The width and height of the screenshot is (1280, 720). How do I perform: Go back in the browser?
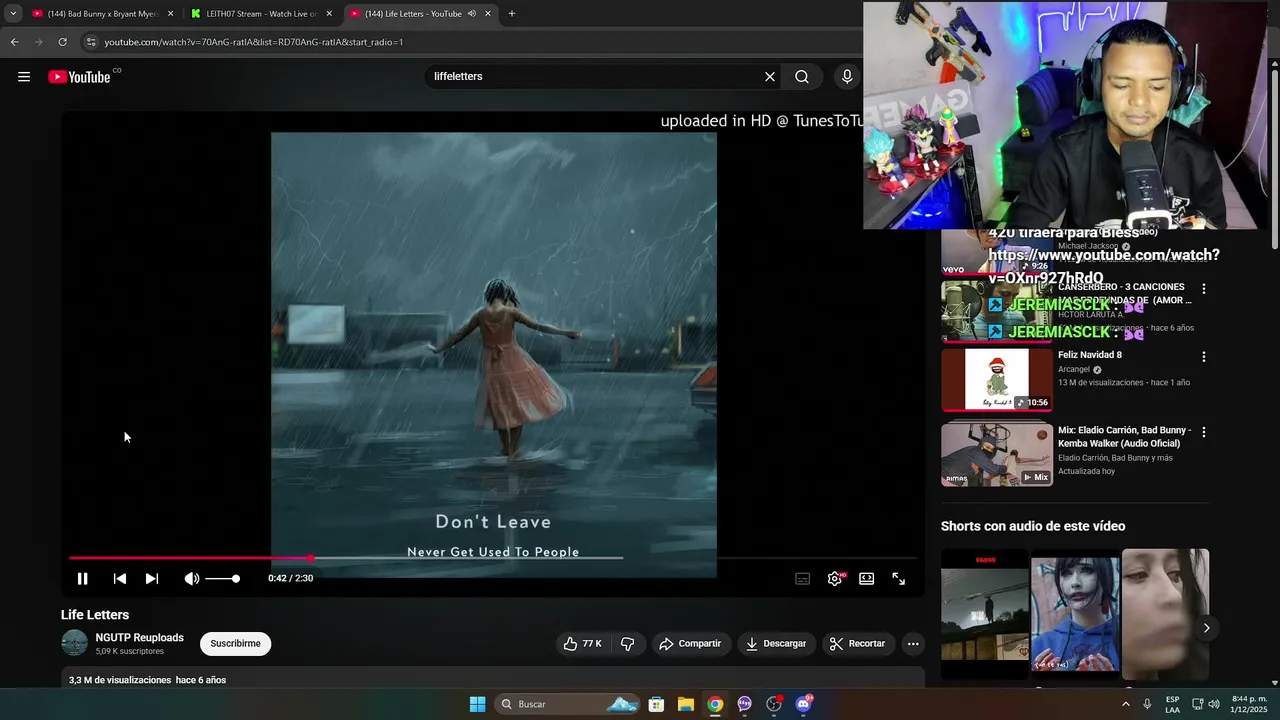[x=14, y=42]
